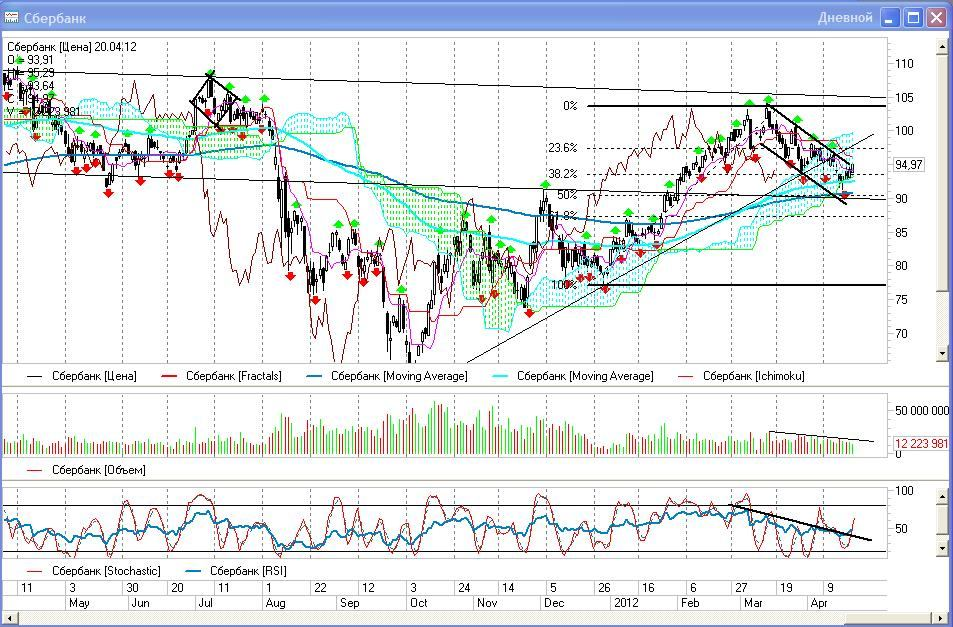Click the volume value label 12 223 981
The height and width of the screenshot is (627, 953).
(x=921, y=444)
